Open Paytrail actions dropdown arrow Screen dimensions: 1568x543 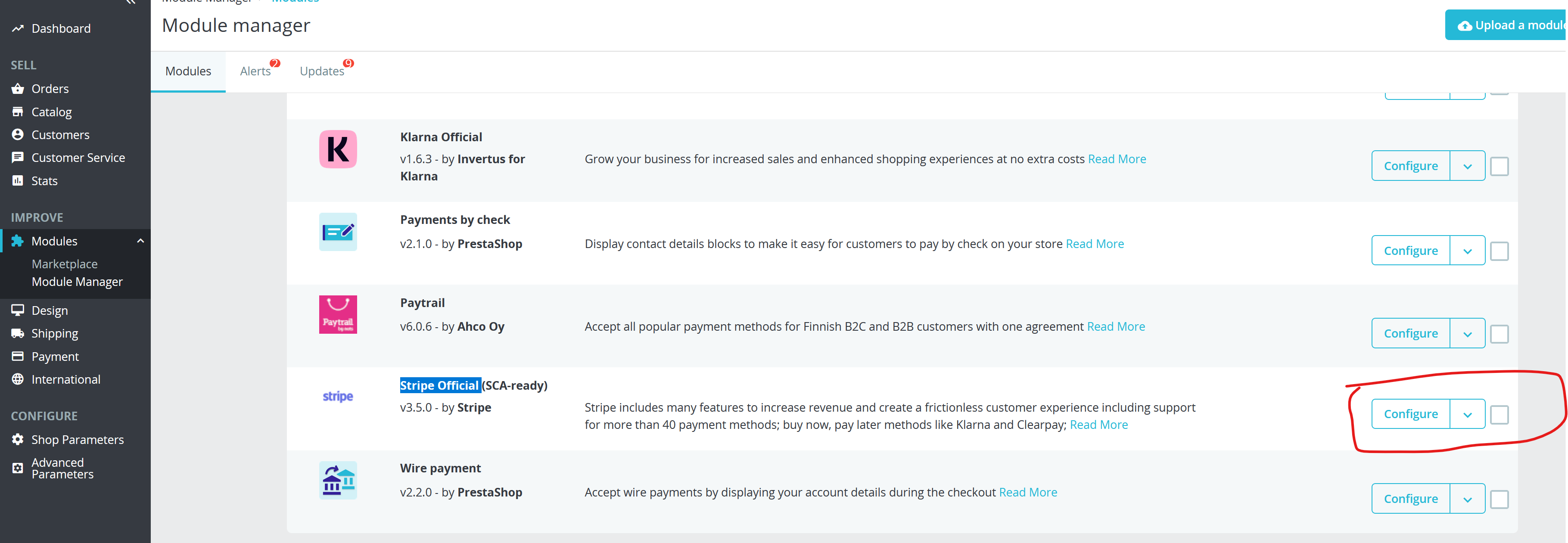1468,334
